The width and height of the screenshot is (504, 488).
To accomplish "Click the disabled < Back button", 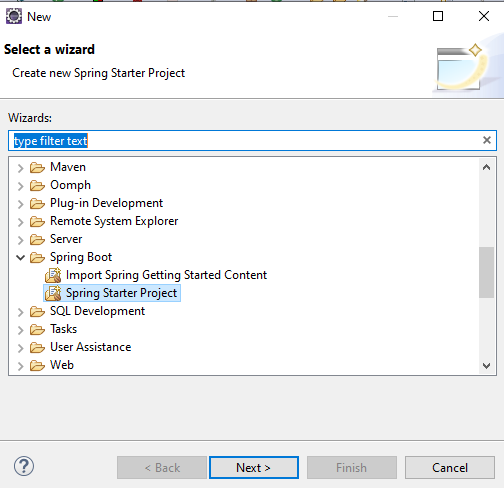I will (x=162, y=467).
